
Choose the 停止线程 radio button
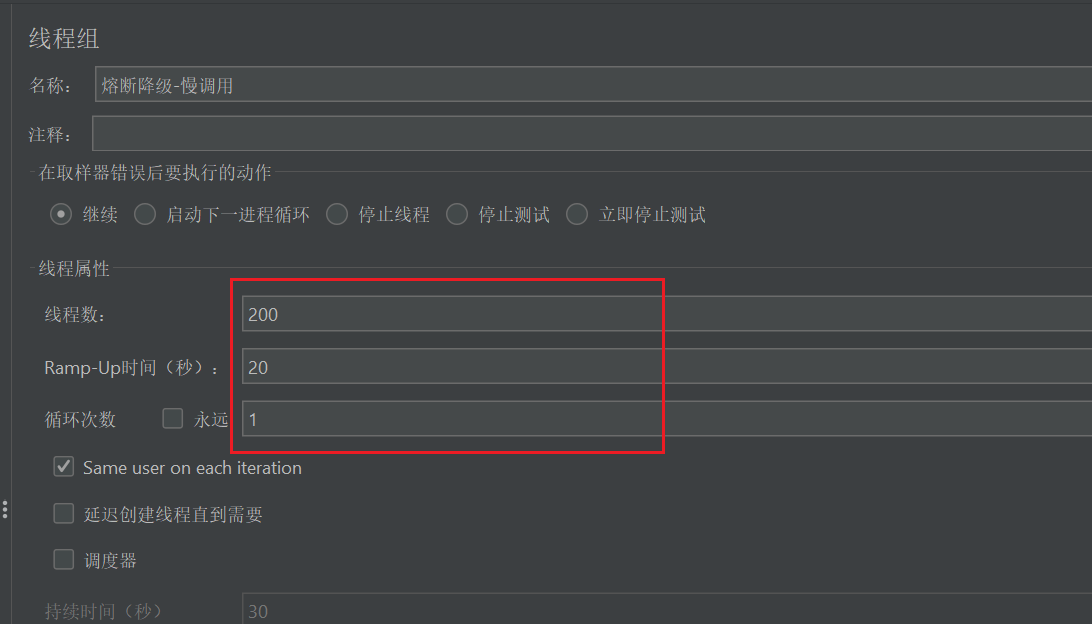click(x=338, y=215)
